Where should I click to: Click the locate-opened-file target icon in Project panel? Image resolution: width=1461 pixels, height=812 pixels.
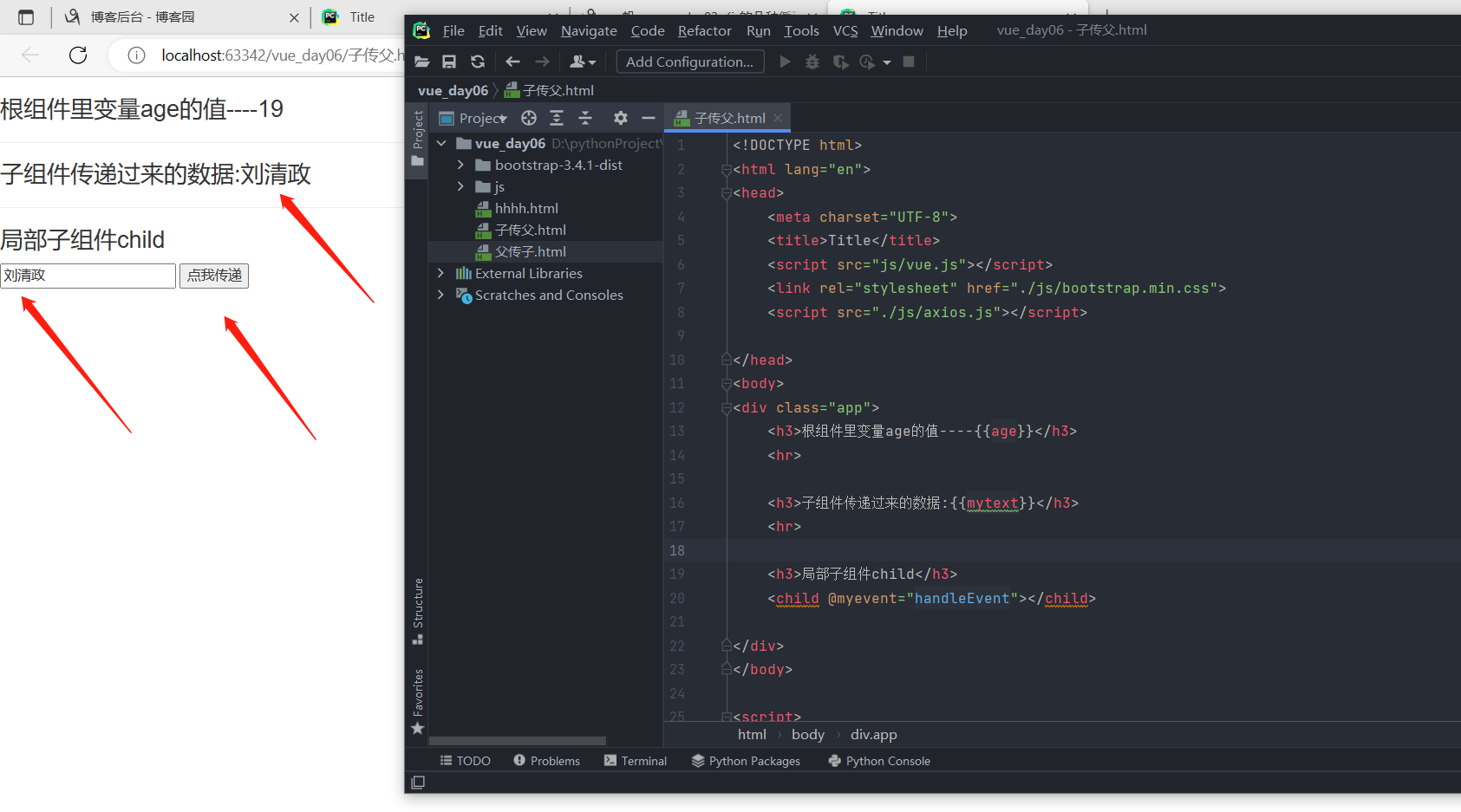(x=529, y=118)
